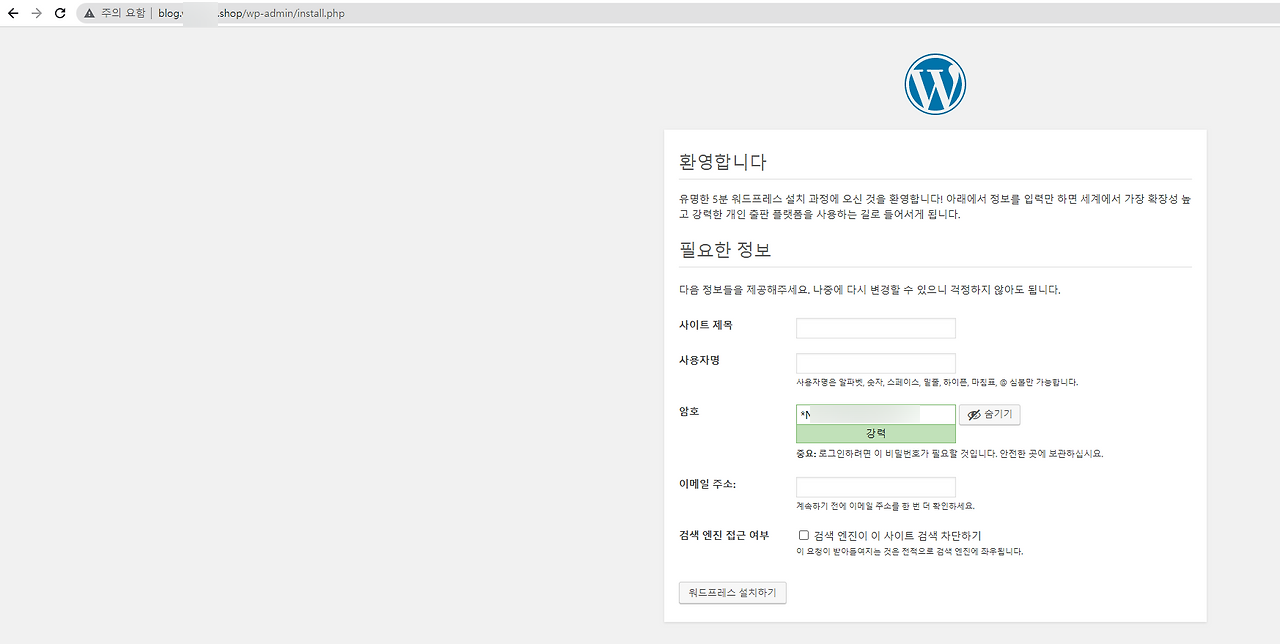Screen dimensions: 1280x644
Task: Focus the 사이트 제목 text input box
Action: tap(876, 328)
